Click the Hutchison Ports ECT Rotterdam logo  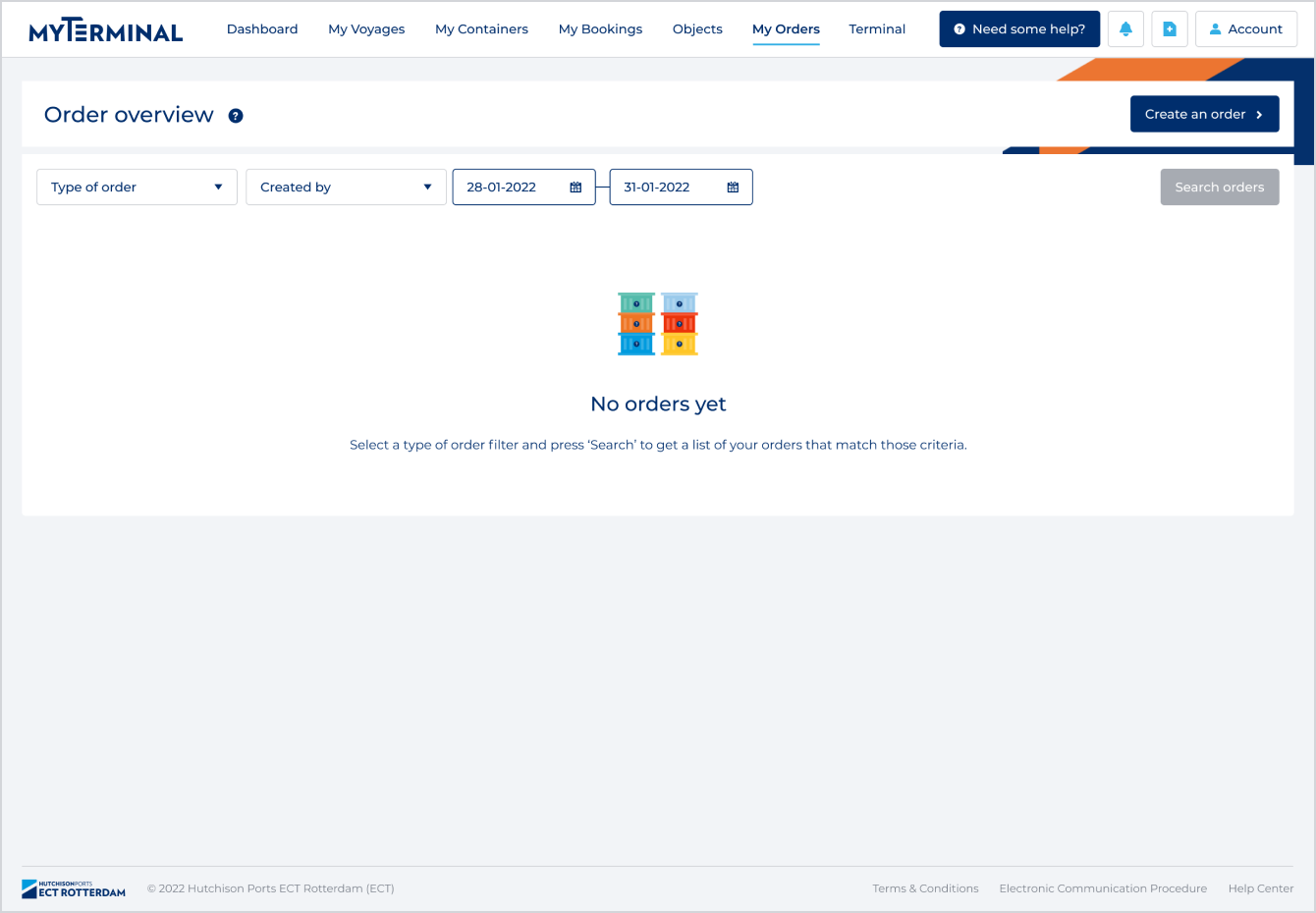(x=74, y=888)
